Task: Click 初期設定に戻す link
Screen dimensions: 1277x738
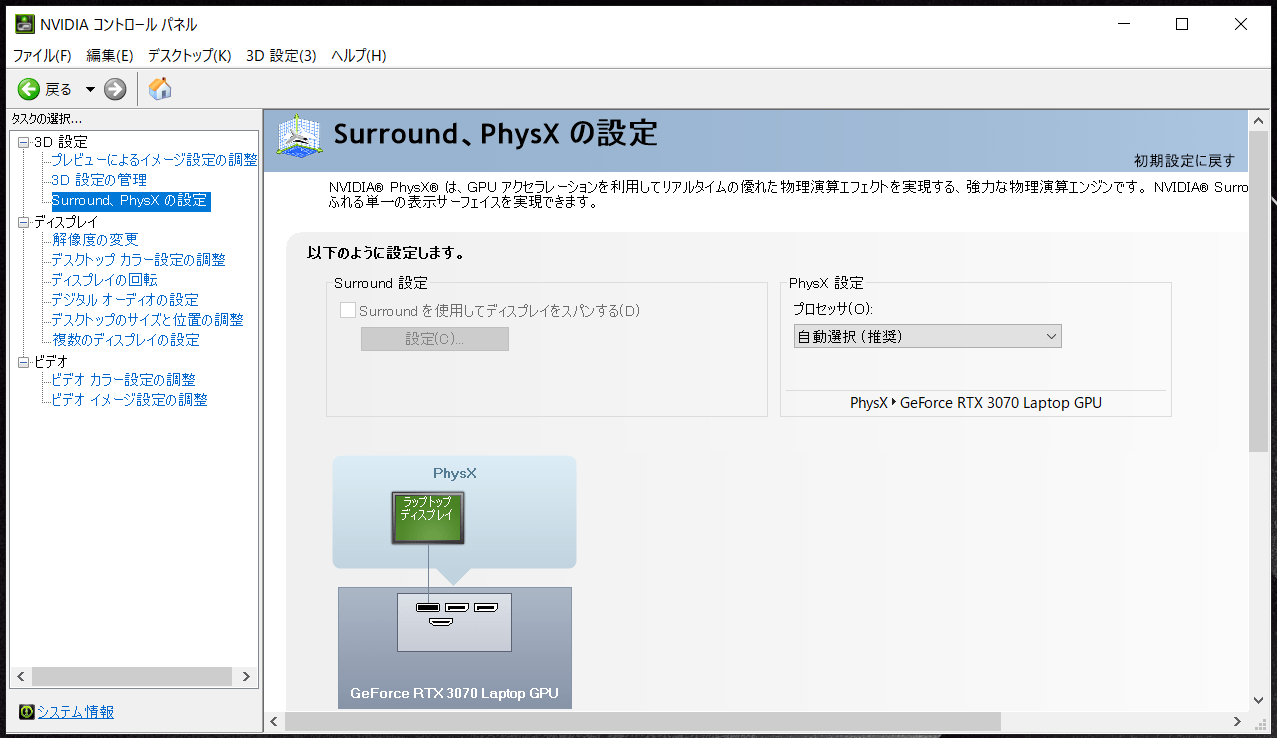Action: click(1184, 161)
